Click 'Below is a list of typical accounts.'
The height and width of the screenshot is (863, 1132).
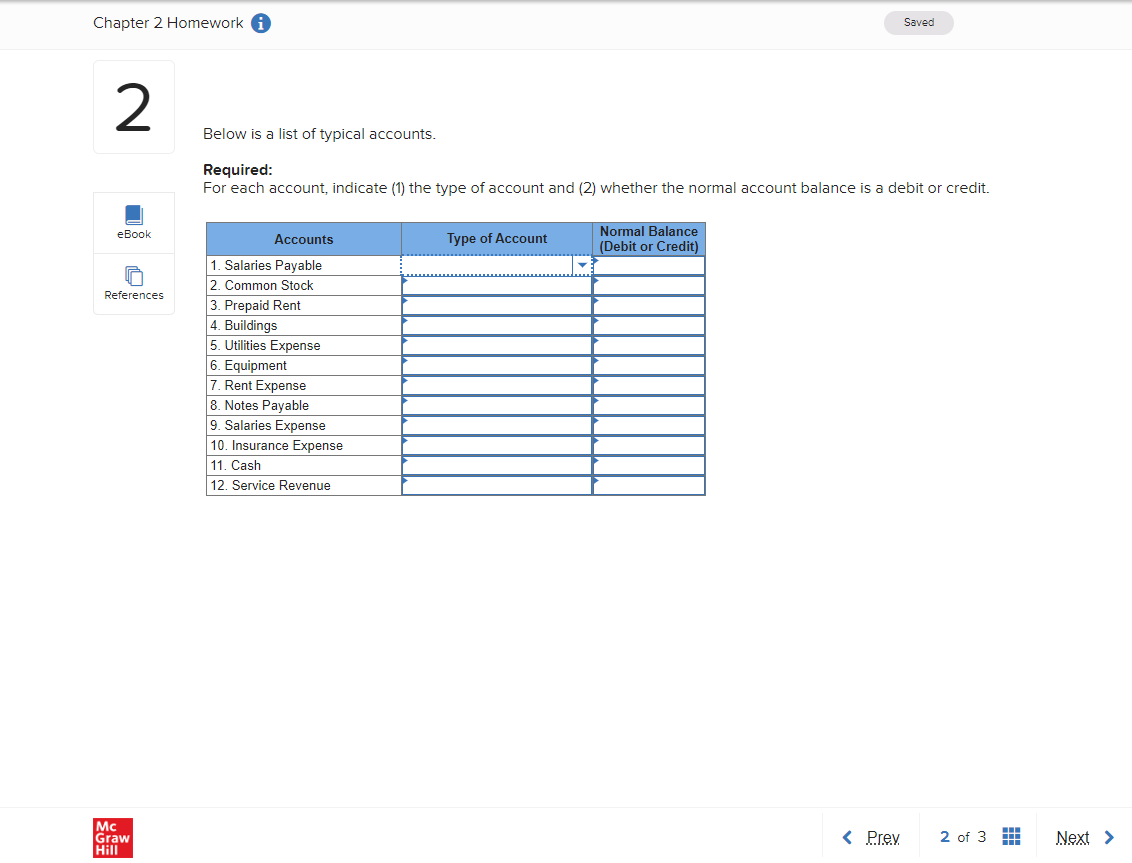(x=319, y=134)
